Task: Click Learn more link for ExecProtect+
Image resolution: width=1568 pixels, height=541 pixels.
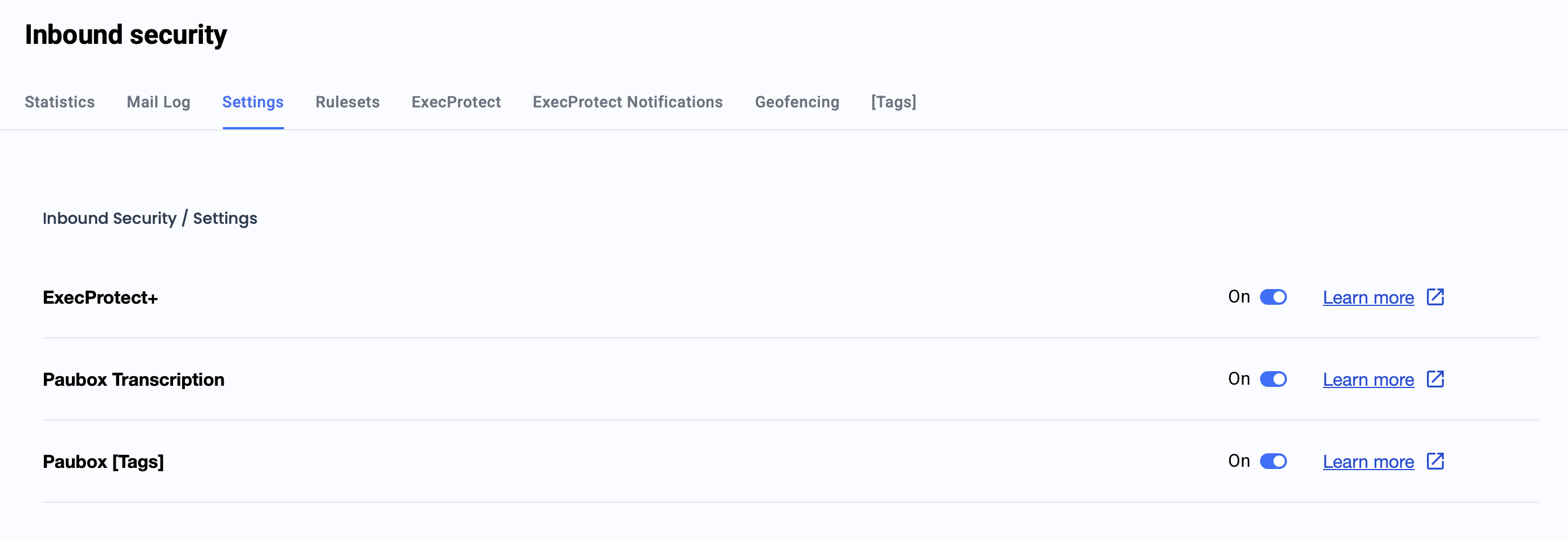Action: tap(1368, 297)
